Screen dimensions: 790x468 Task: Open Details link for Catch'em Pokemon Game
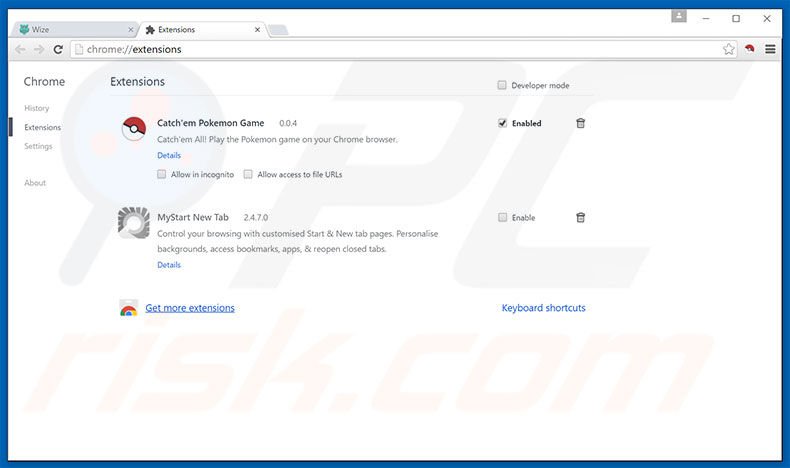point(169,155)
